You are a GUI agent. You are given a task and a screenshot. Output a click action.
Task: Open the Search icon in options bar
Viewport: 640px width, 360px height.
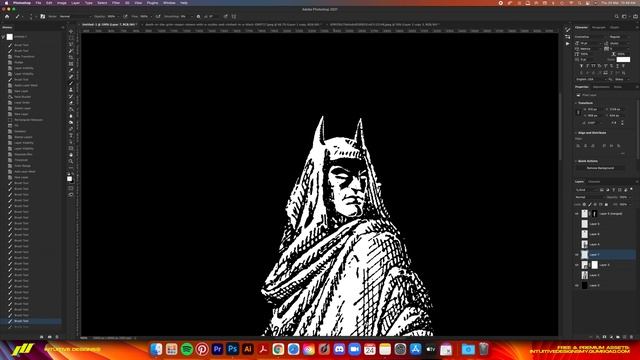tap(616, 16)
